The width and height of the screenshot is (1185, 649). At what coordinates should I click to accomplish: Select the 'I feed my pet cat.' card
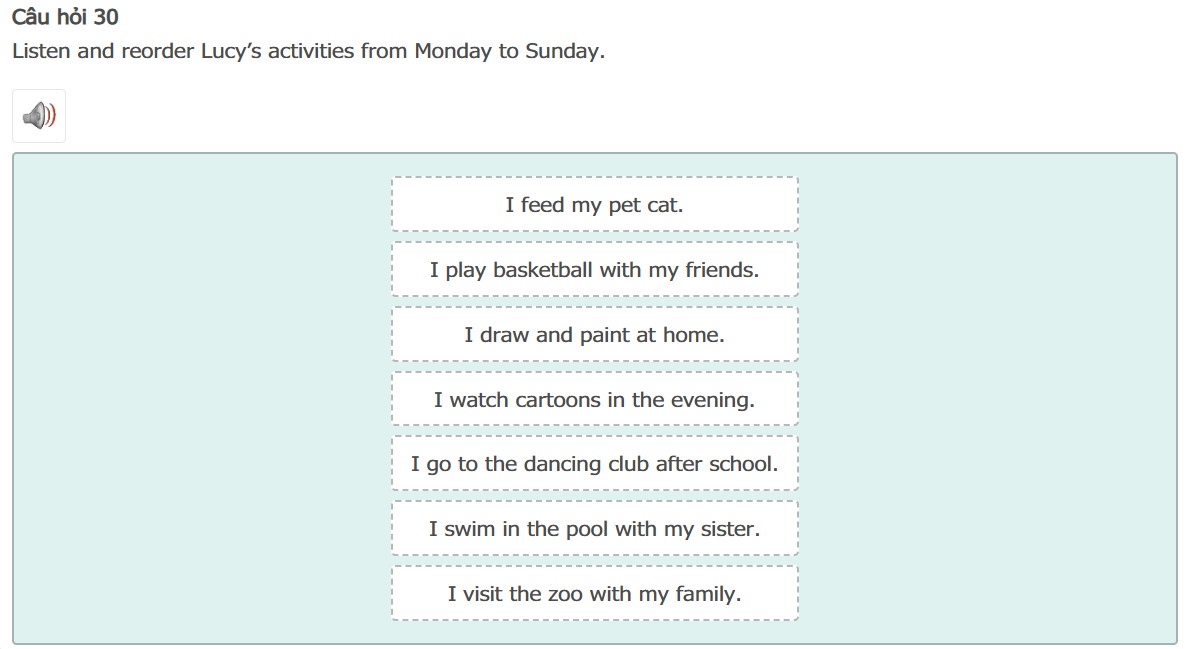(594, 205)
